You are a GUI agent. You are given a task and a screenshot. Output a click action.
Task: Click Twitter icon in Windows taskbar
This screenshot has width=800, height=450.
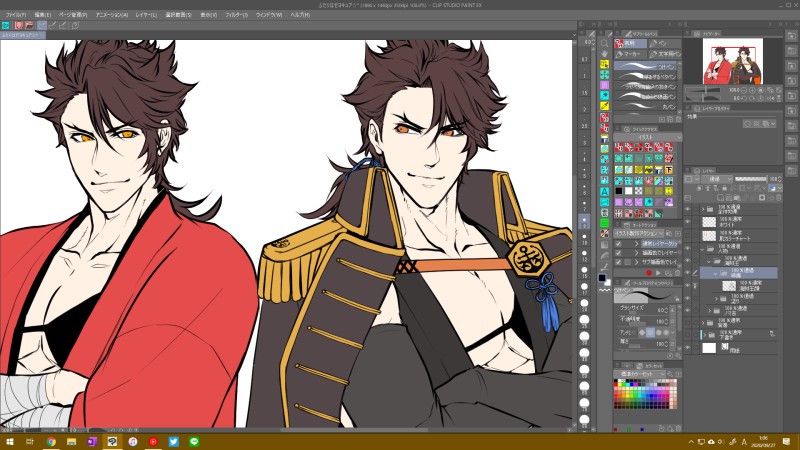173,441
